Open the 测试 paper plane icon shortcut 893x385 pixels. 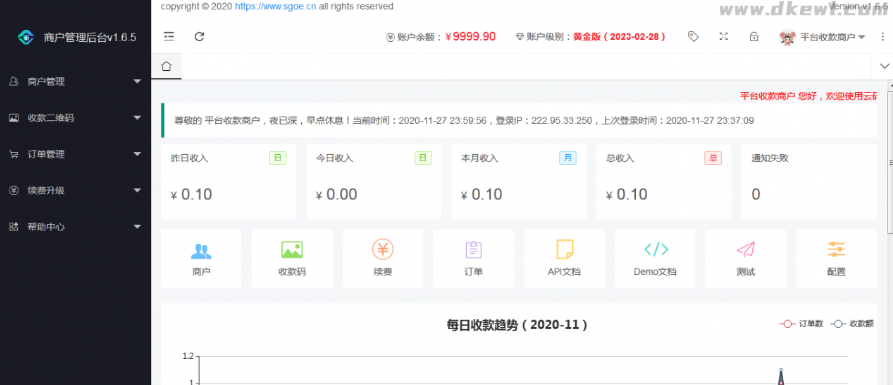pos(745,249)
